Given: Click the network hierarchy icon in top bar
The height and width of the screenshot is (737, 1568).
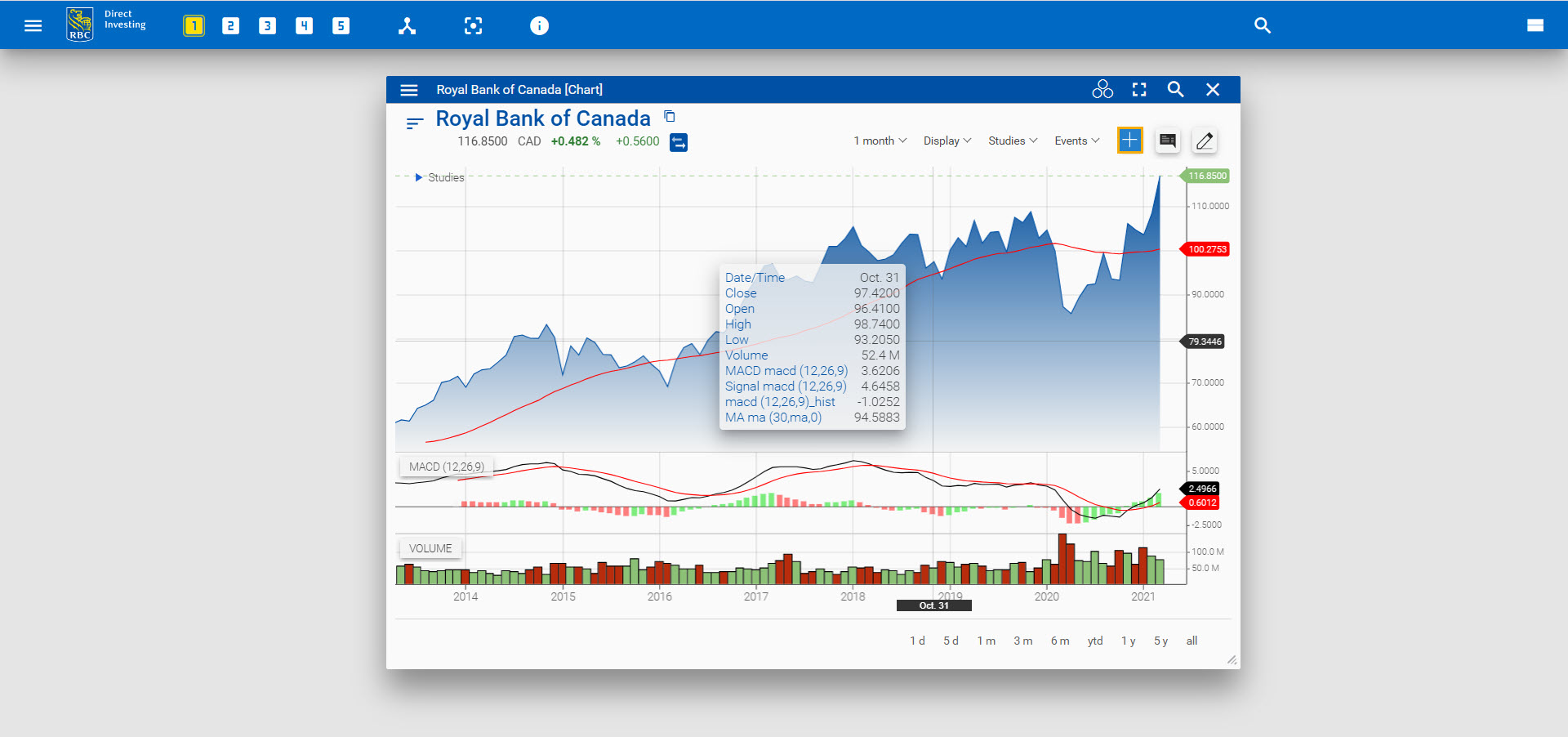Looking at the screenshot, I should tap(407, 25).
